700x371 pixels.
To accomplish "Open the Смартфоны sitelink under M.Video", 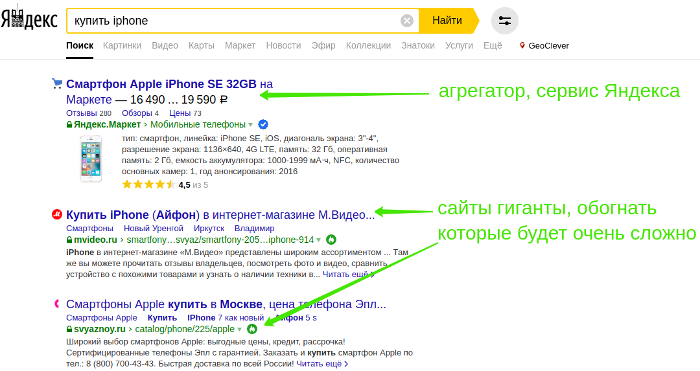I will (89, 228).
